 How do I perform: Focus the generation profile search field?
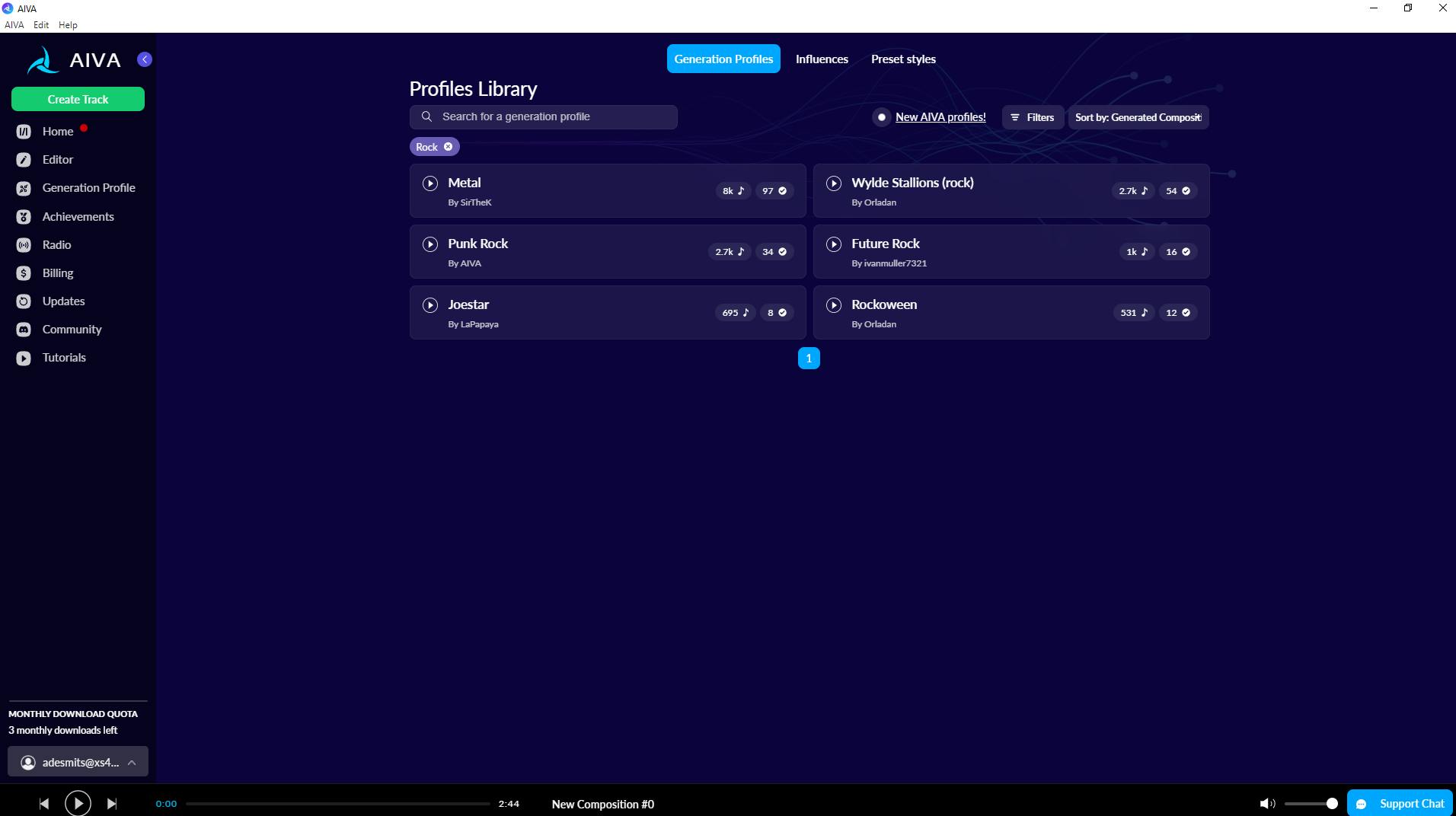[x=544, y=117]
